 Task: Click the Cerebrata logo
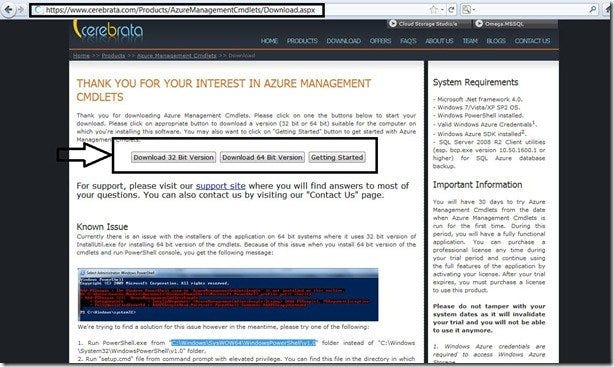pos(108,30)
